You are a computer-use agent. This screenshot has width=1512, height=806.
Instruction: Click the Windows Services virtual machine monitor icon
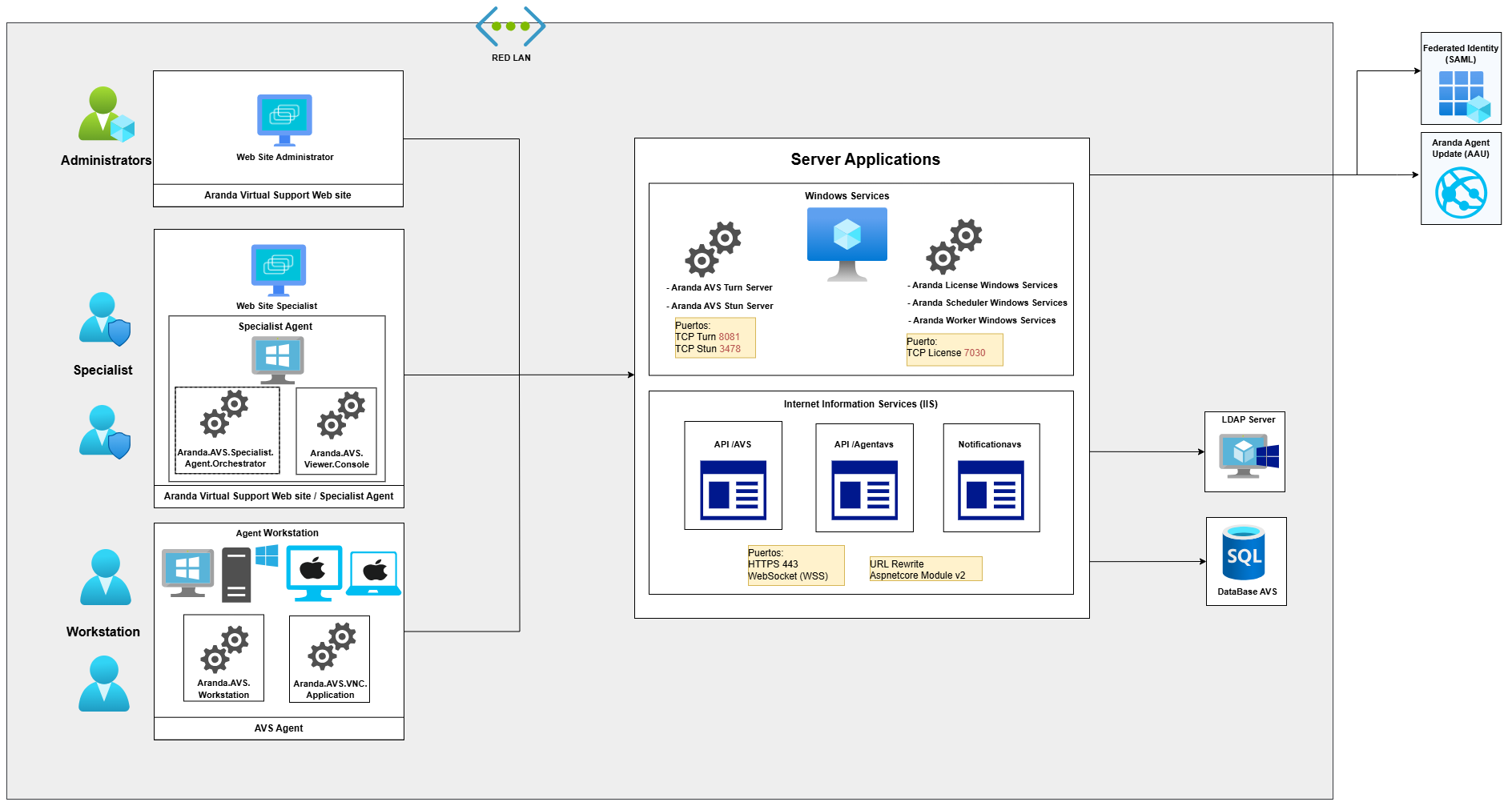click(847, 245)
